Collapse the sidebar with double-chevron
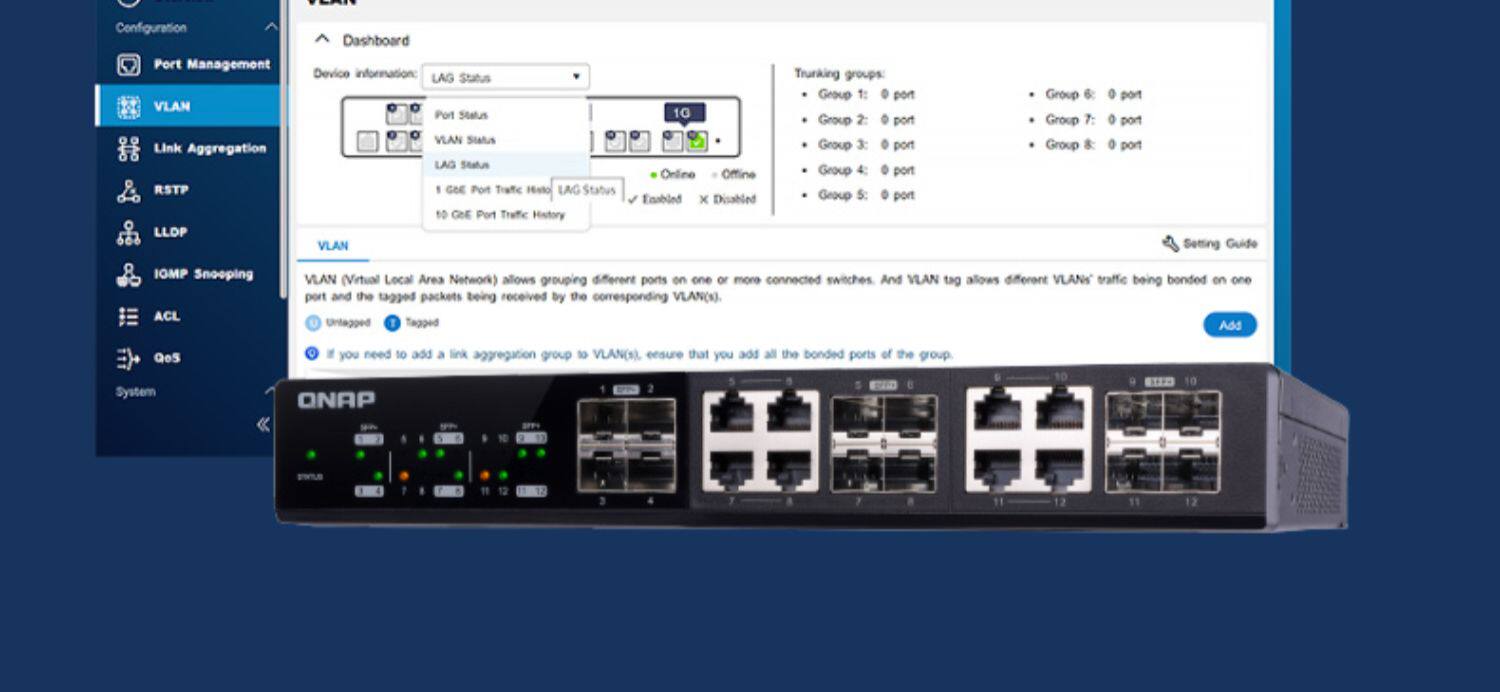Image resolution: width=1500 pixels, height=692 pixels. click(x=263, y=424)
